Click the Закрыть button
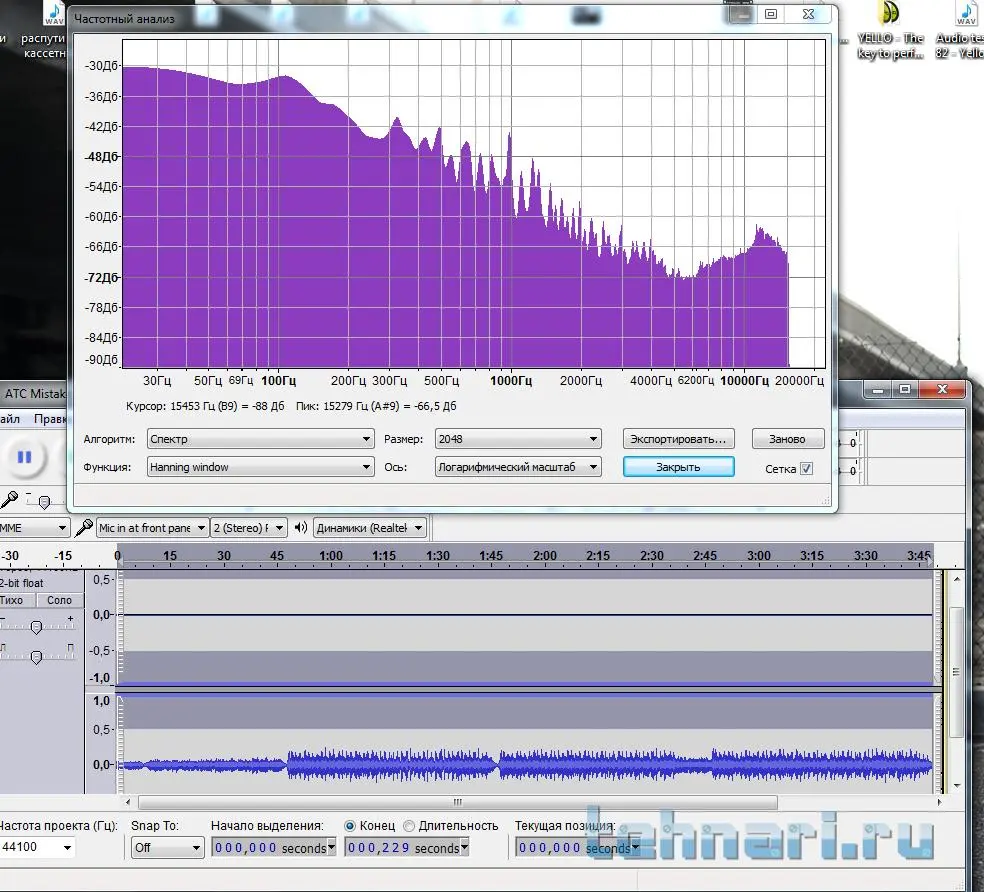Screen dimensions: 984x892 (x=678, y=467)
